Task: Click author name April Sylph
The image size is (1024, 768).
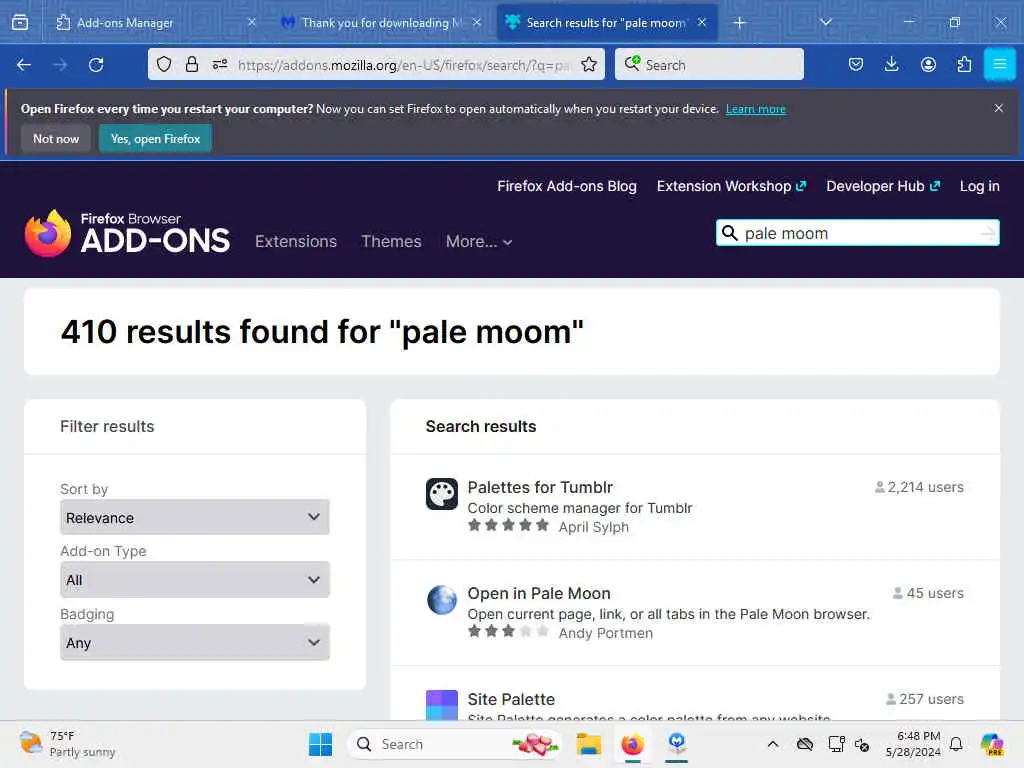Action: (593, 527)
